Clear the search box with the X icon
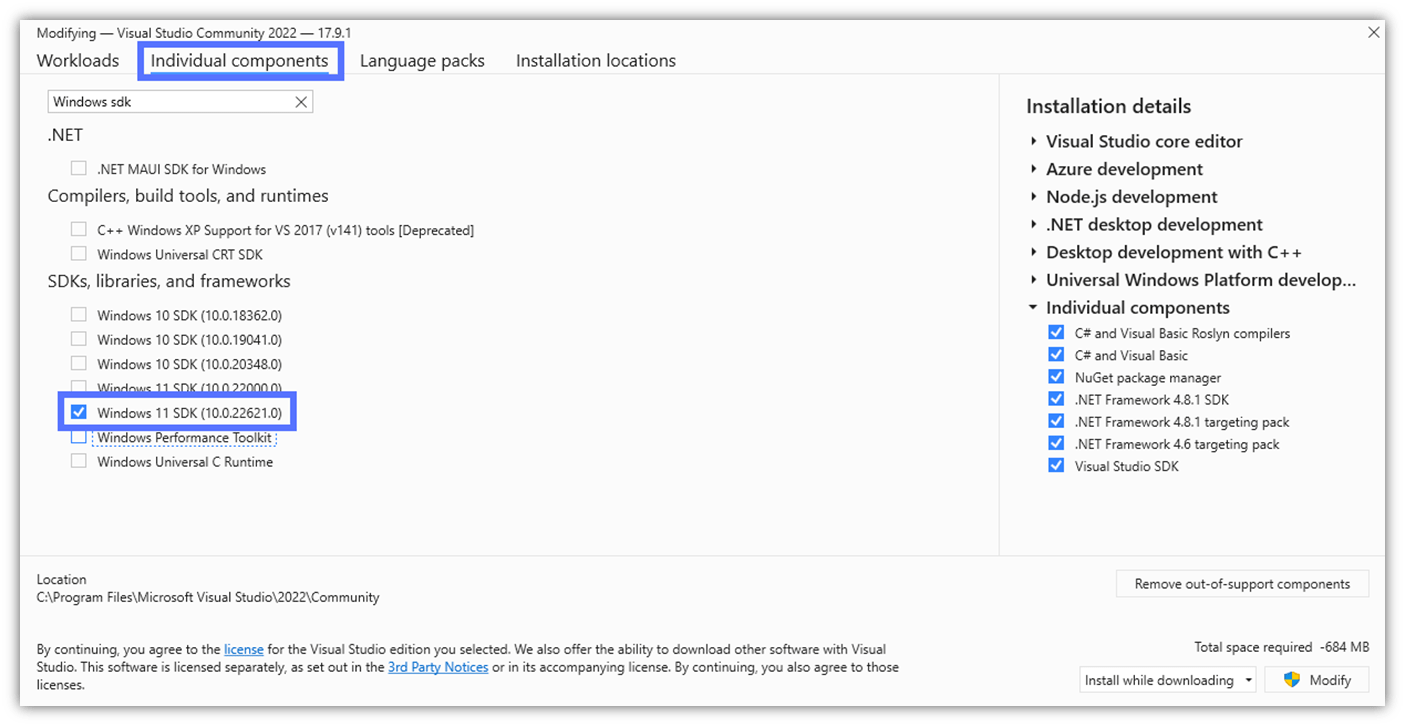Viewport: 1405px width, 726px height. pyautogui.click(x=301, y=101)
